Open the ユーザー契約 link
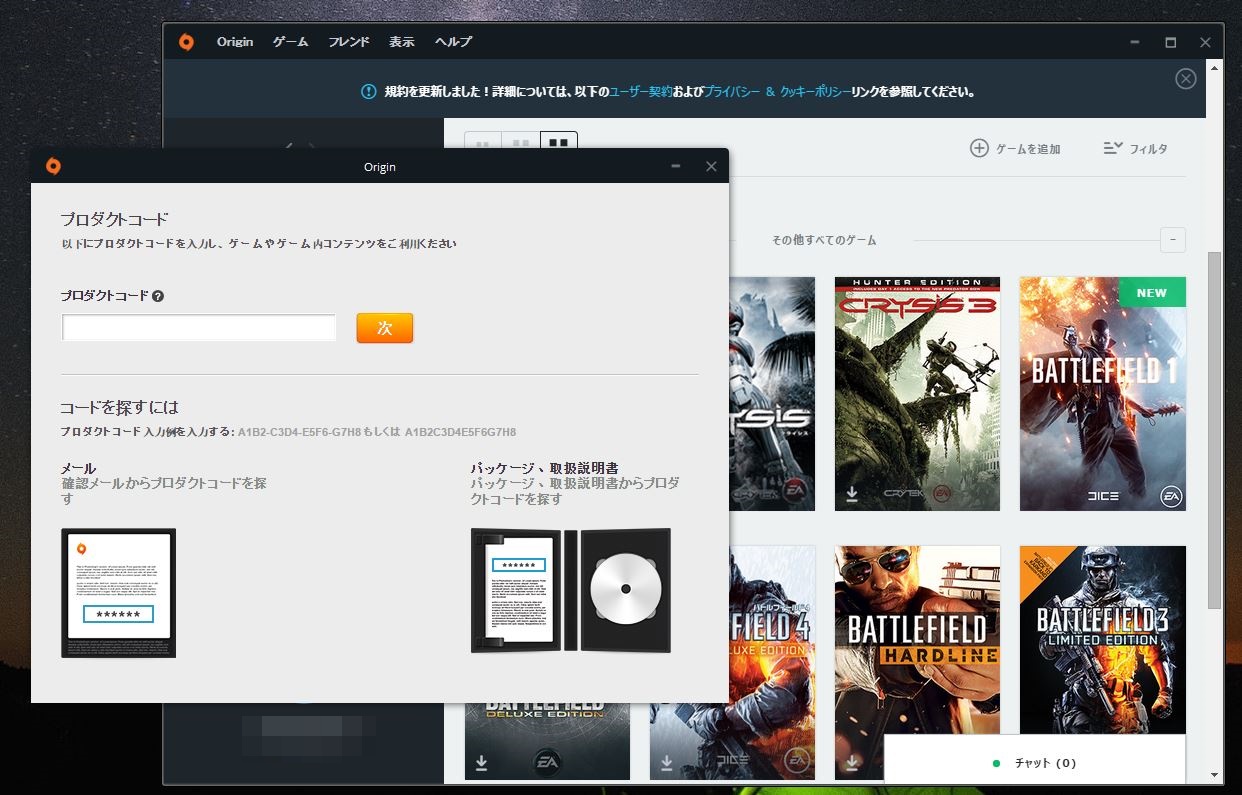The height and width of the screenshot is (795, 1242). (x=641, y=91)
